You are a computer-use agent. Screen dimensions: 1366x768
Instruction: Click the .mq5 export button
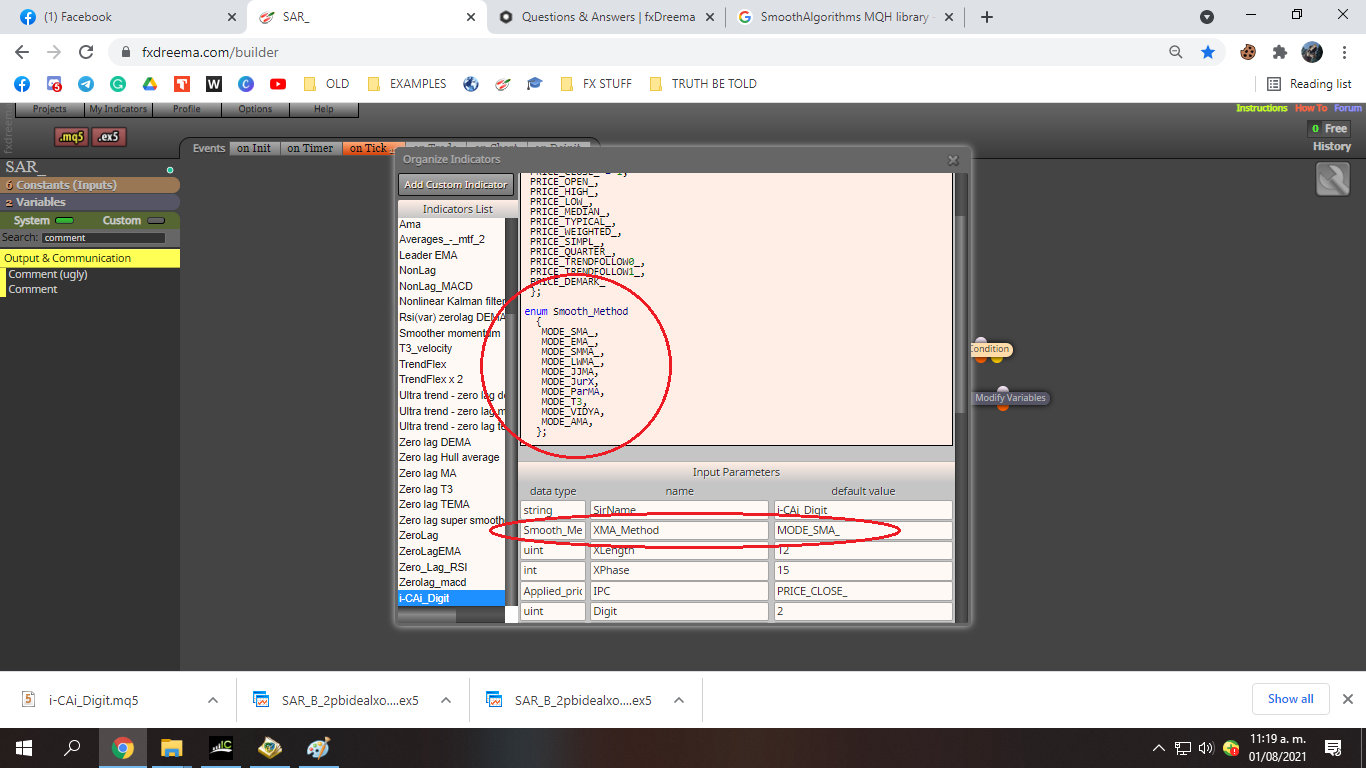pos(71,137)
